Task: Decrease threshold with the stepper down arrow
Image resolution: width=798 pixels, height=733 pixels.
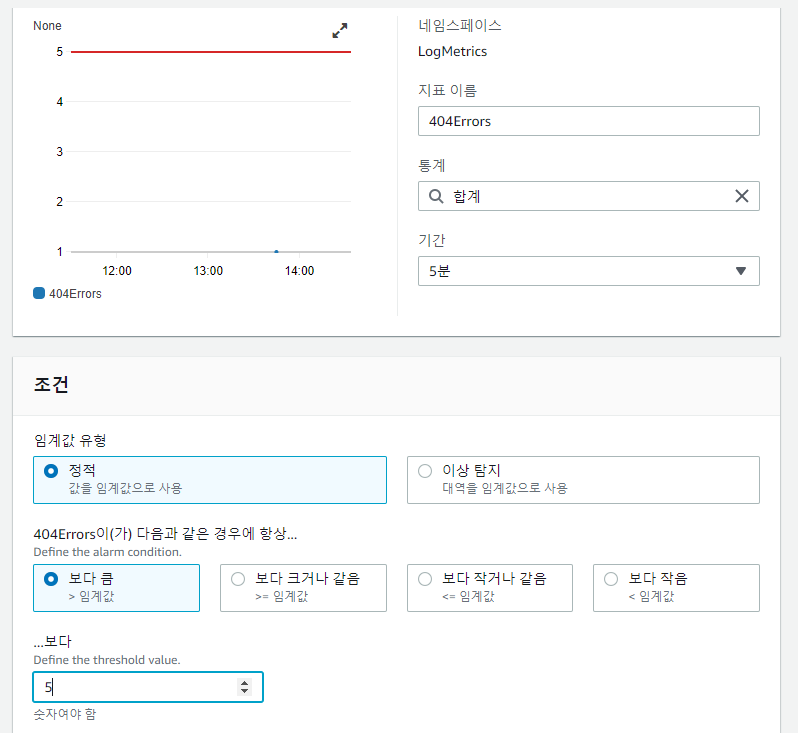Action: click(x=245, y=691)
